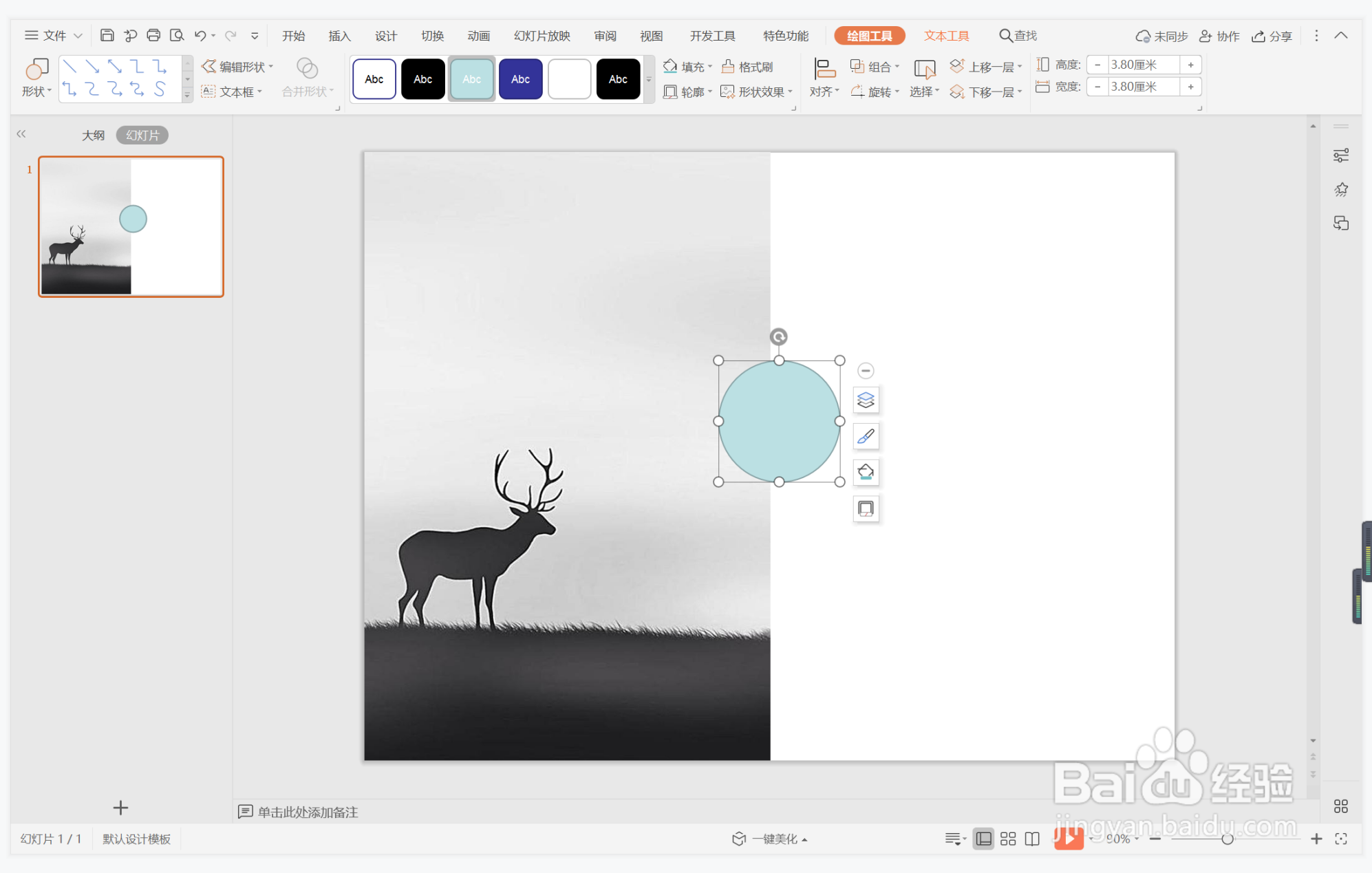
Task: Click the Save icon in the quick toolbar
Action: tap(107, 35)
